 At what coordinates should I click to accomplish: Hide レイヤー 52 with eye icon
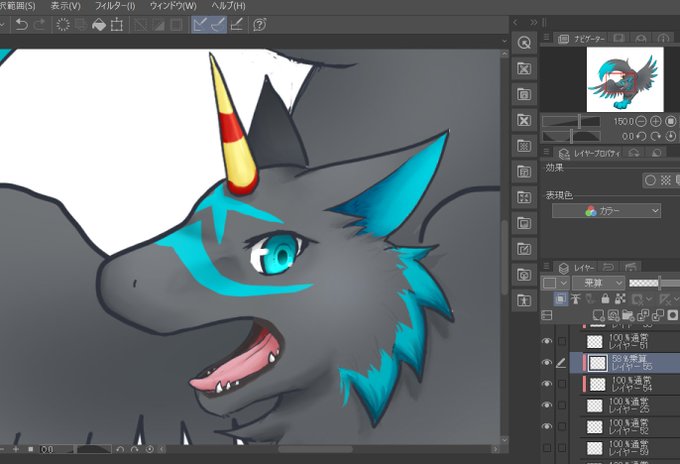(547, 426)
